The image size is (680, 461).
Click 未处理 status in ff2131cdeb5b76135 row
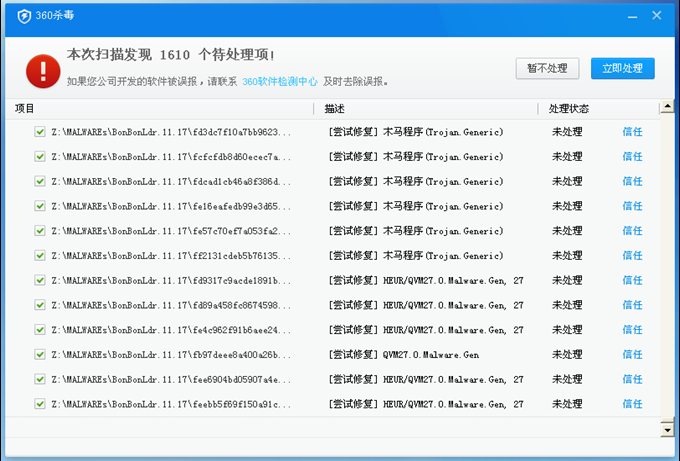[x=567, y=255]
